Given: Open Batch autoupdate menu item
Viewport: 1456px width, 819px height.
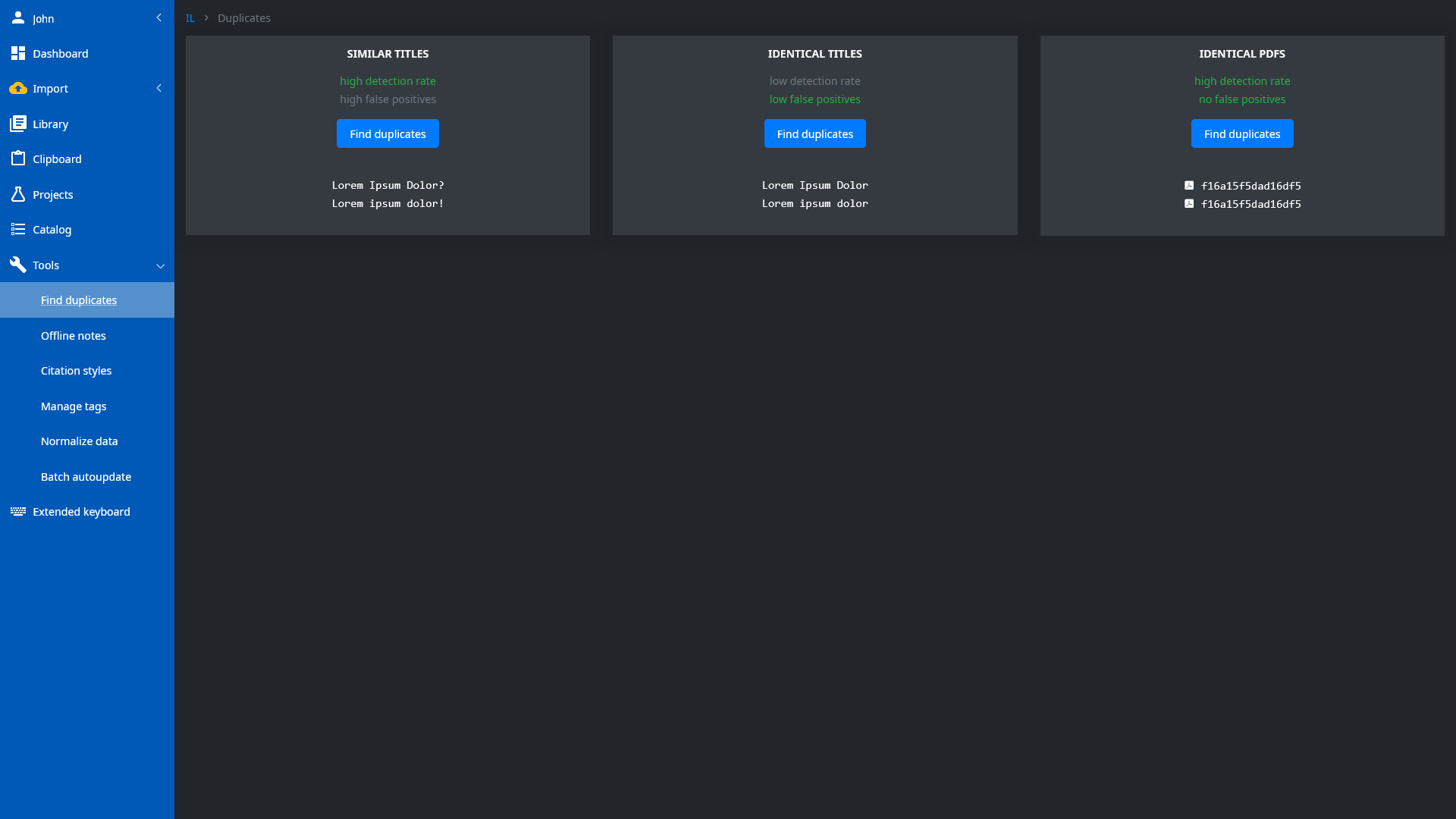Looking at the screenshot, I should click(x=87, y=476).
